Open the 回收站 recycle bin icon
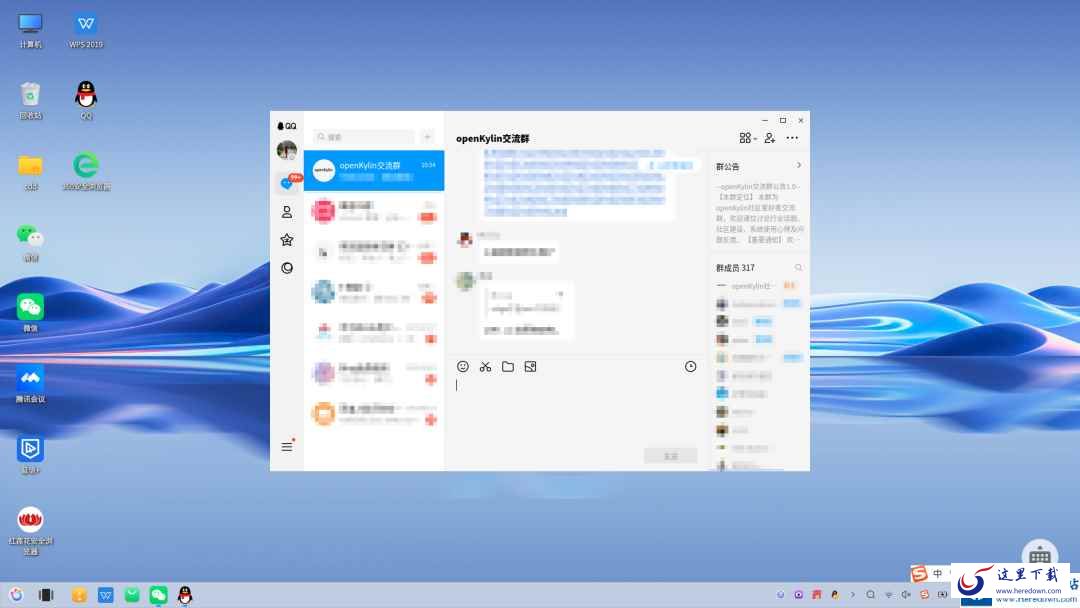The width and height of the screenshot is (1080, 608). [x=30, y=101]
